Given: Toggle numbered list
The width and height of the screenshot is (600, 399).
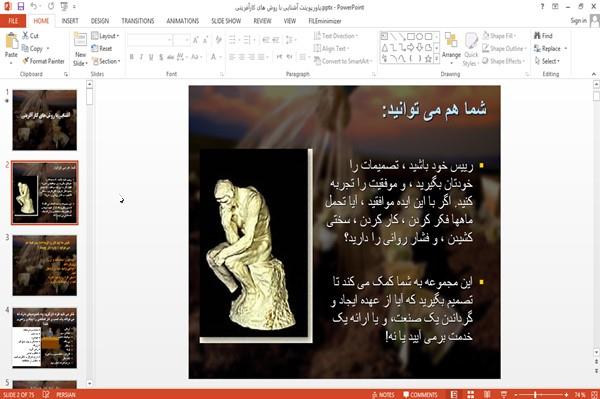Looking at the screenshot, I should point(248,39).
